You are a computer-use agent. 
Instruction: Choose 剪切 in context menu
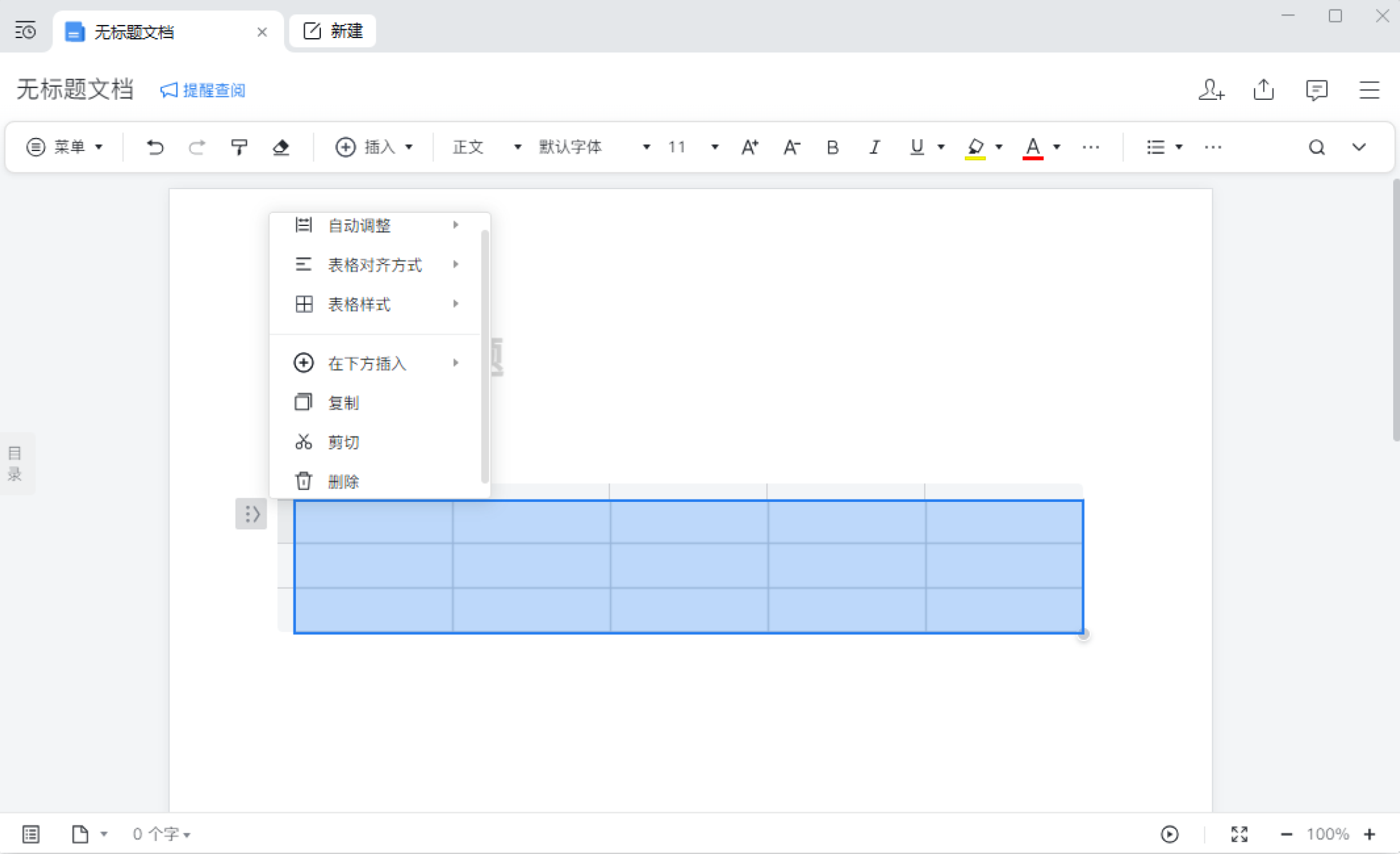tap(376, 442)
